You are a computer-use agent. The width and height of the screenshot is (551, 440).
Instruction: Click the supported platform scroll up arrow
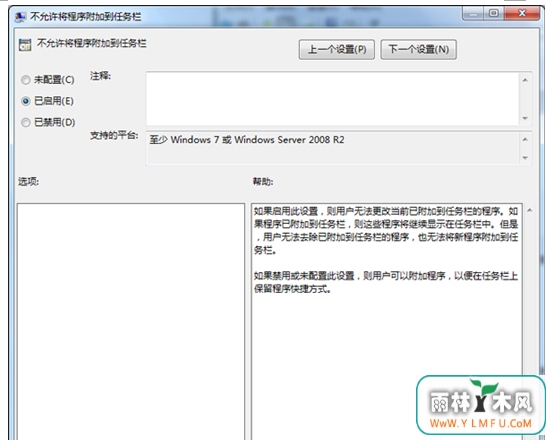[525, 140]
